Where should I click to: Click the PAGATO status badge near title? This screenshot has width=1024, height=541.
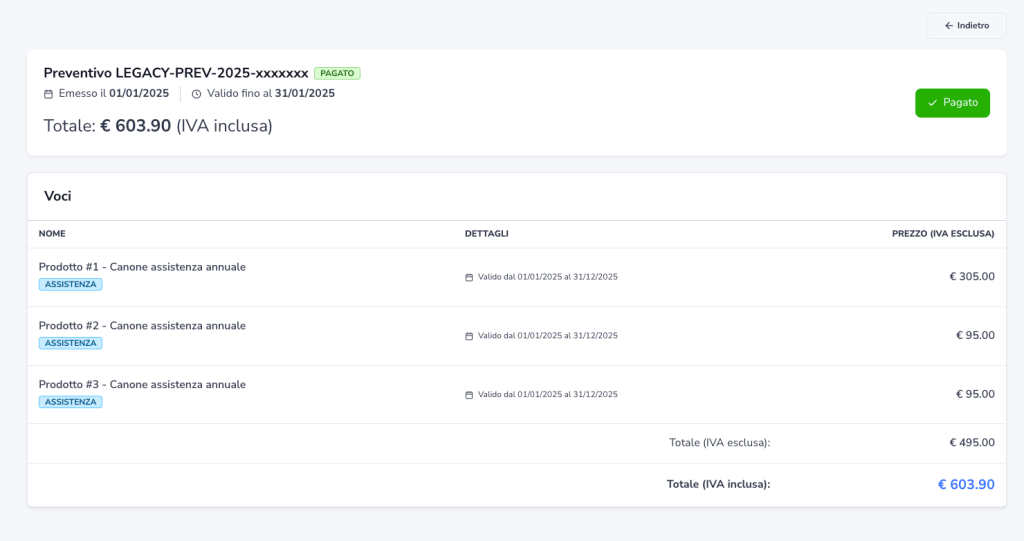tap(337, 73)
